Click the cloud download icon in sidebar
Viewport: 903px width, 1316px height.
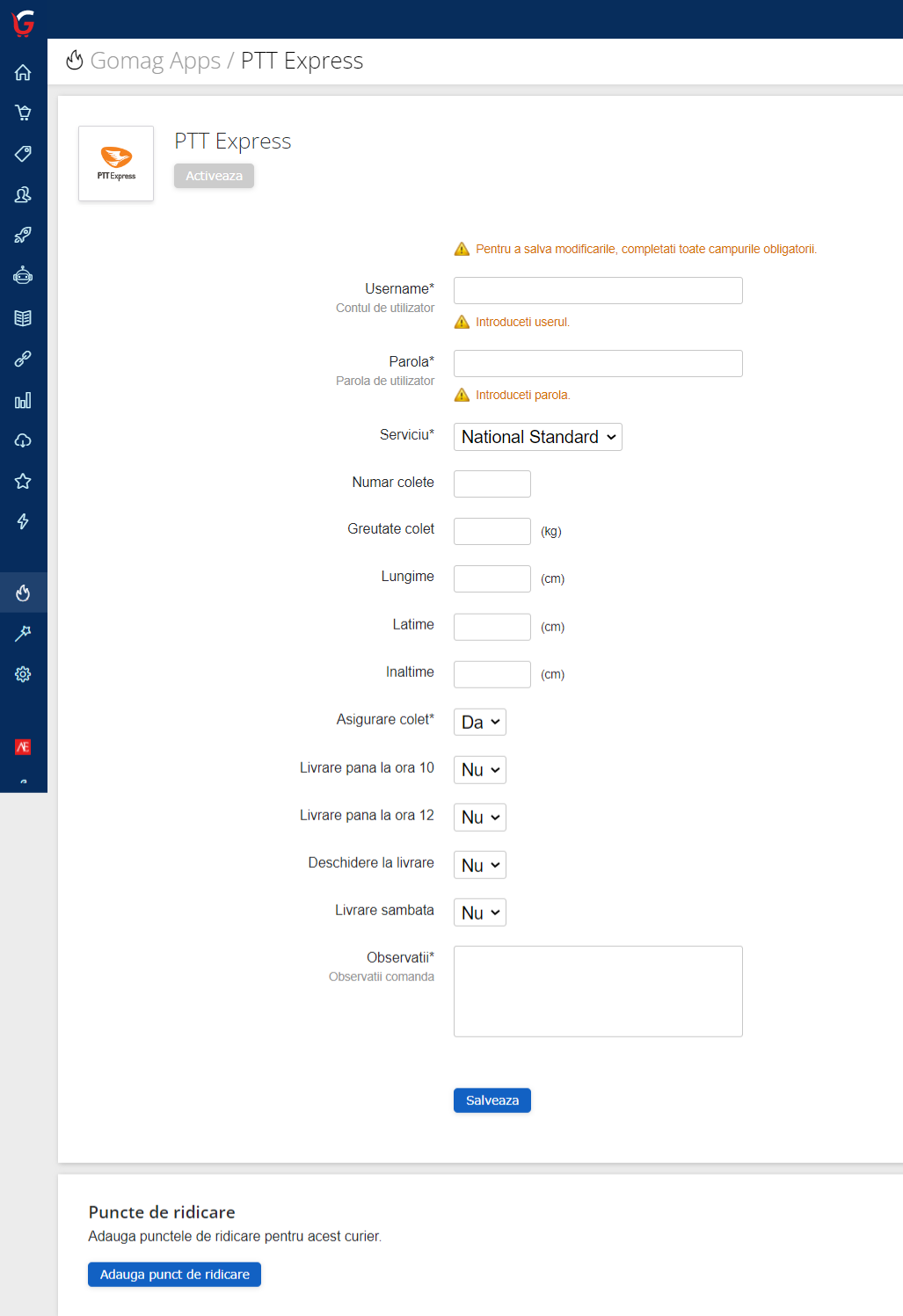pos(23,440)
